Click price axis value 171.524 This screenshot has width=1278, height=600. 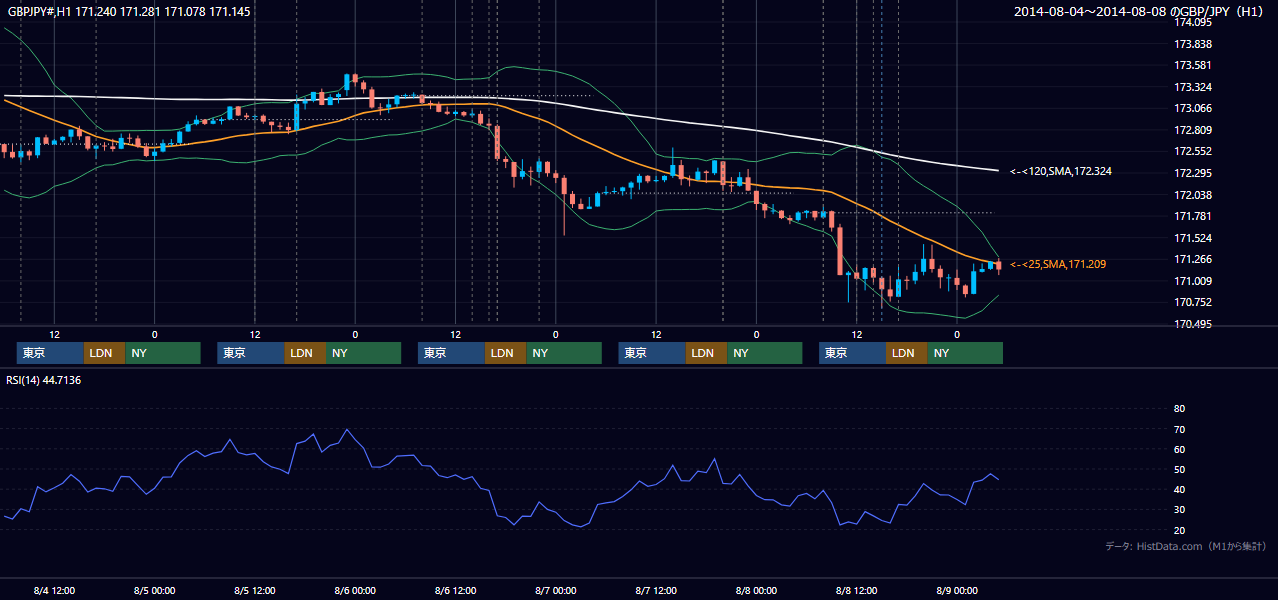coord(1192,238)
